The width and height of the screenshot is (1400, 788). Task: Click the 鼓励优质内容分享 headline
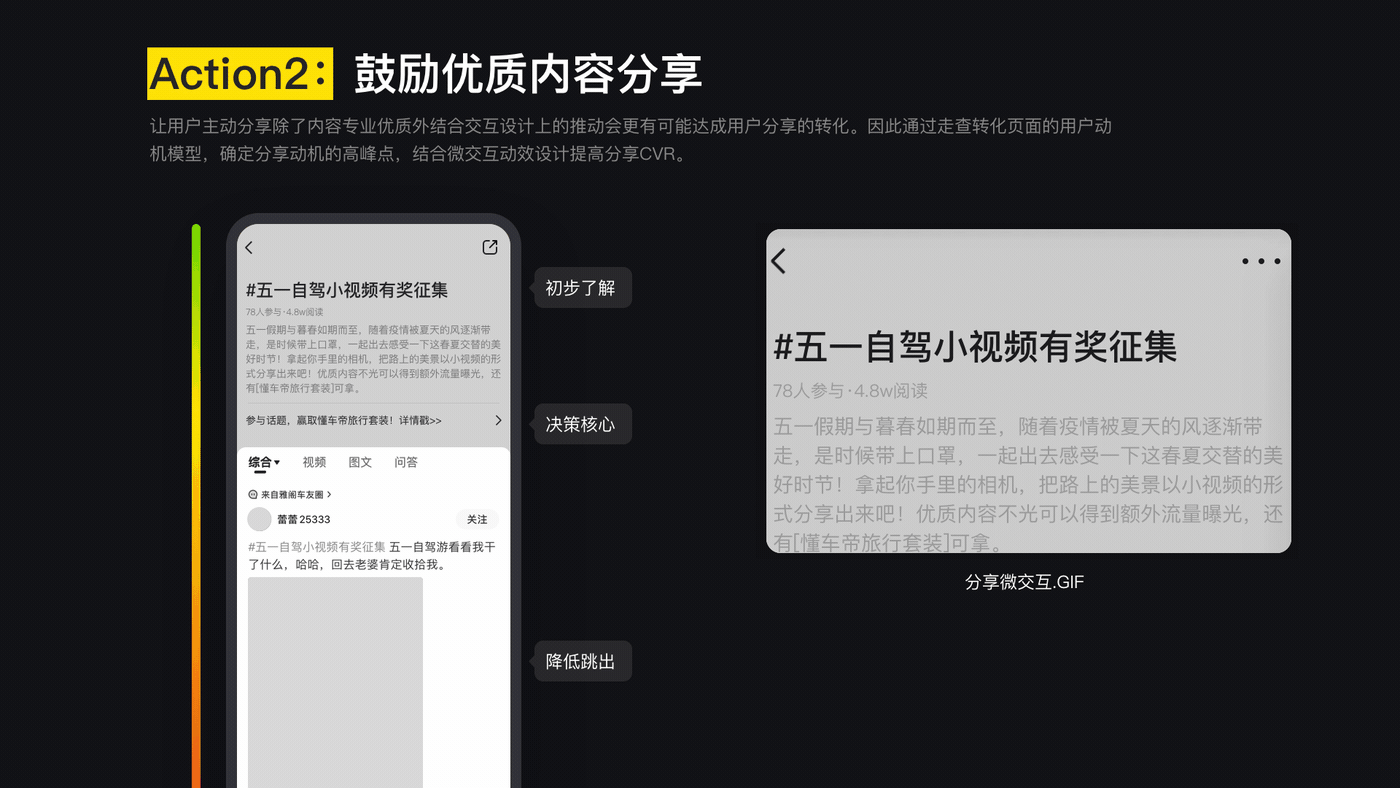[x=528, y=74]
